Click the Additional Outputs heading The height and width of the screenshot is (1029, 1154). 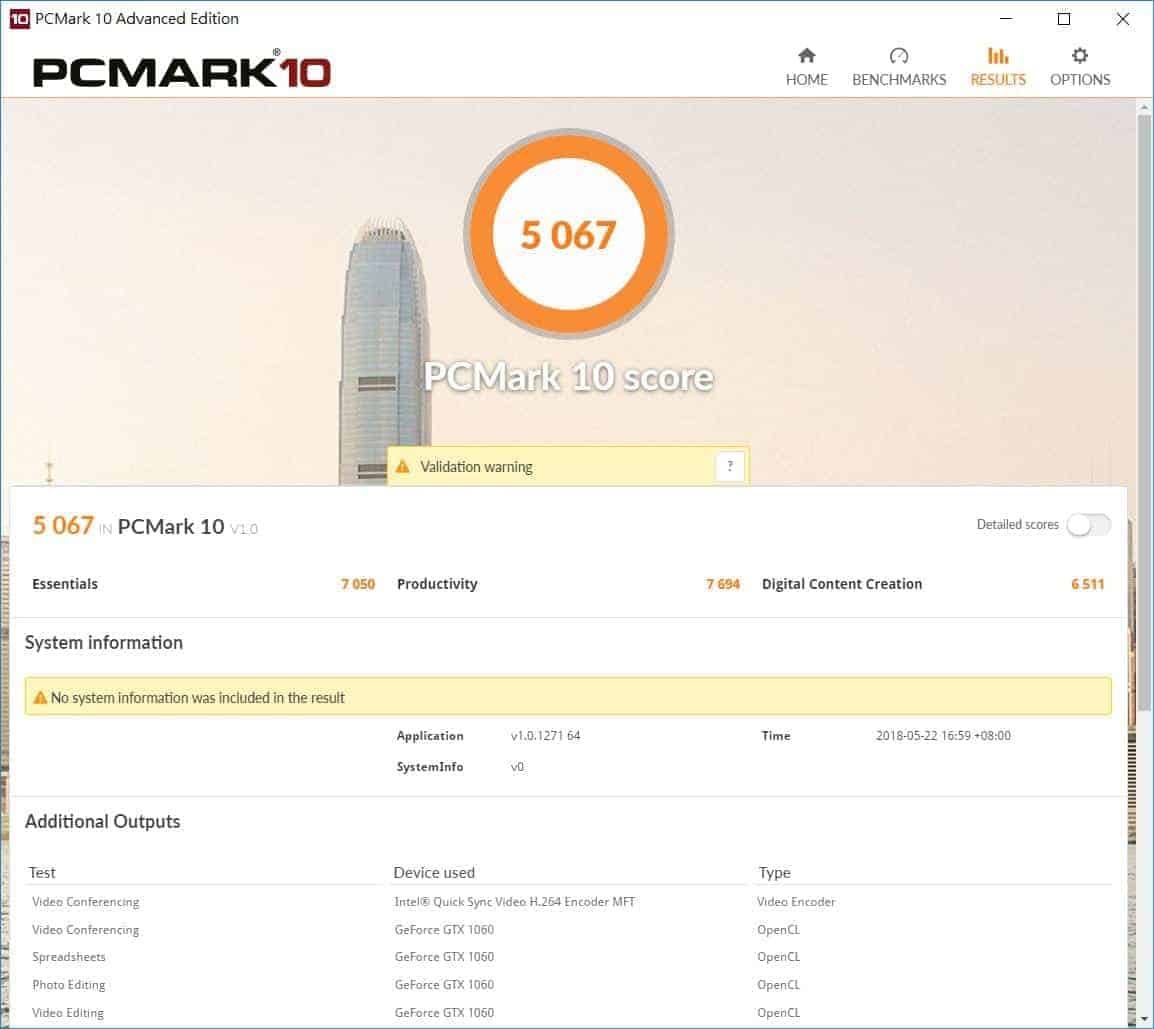[102, 821]
